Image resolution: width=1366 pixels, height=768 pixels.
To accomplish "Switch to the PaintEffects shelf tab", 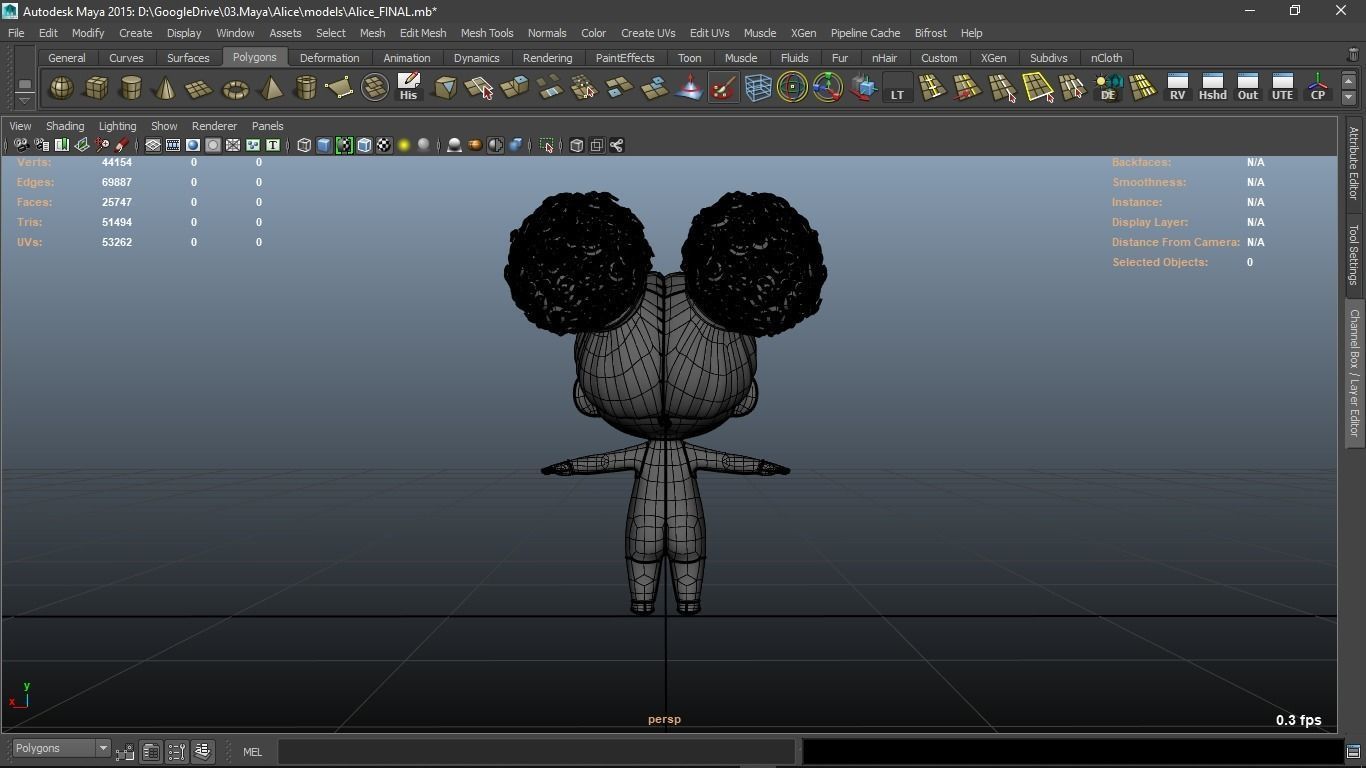I will 625,58.
